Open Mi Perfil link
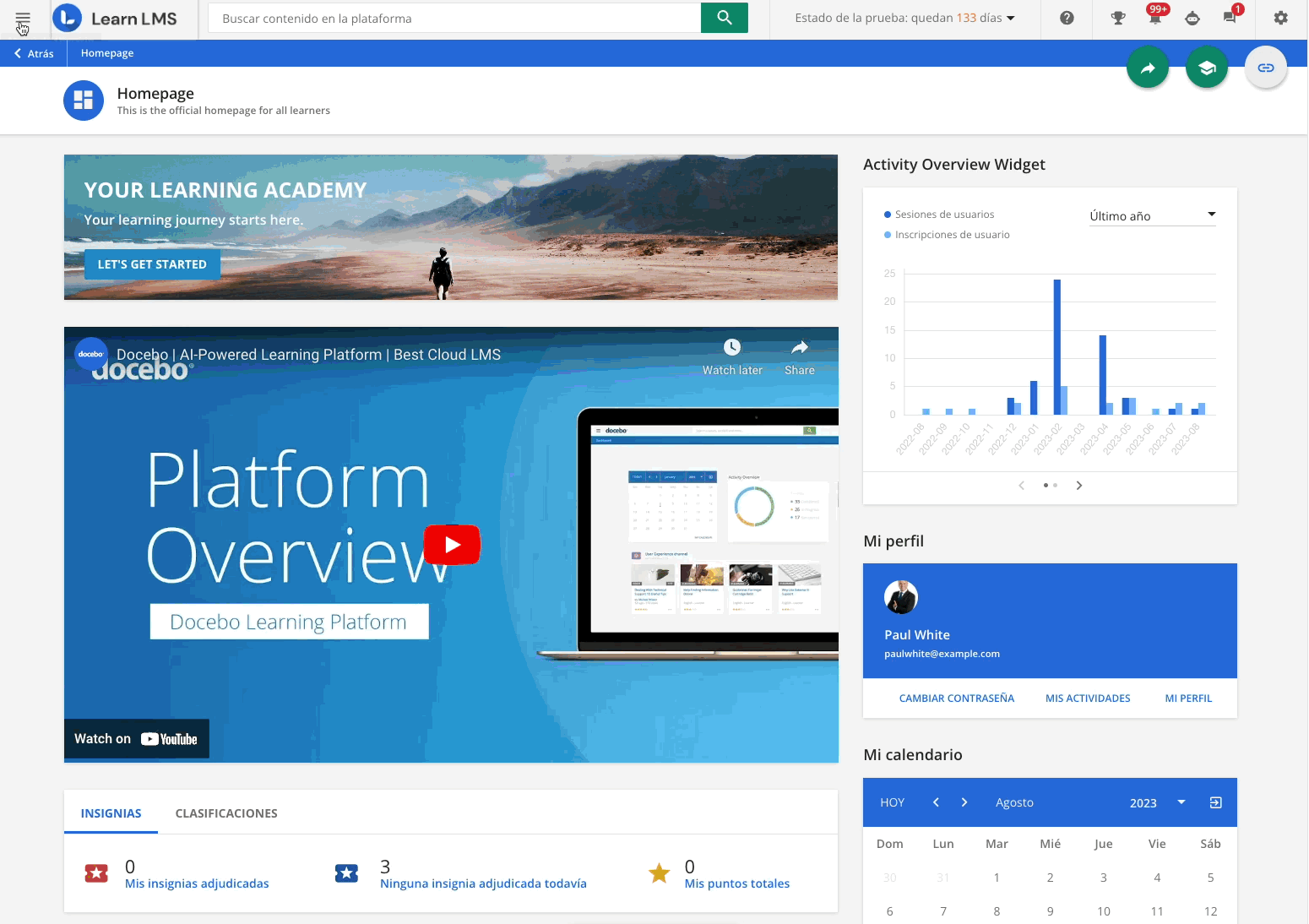The width and height of the screenshot is (1309, 924). coord(1188,698)
